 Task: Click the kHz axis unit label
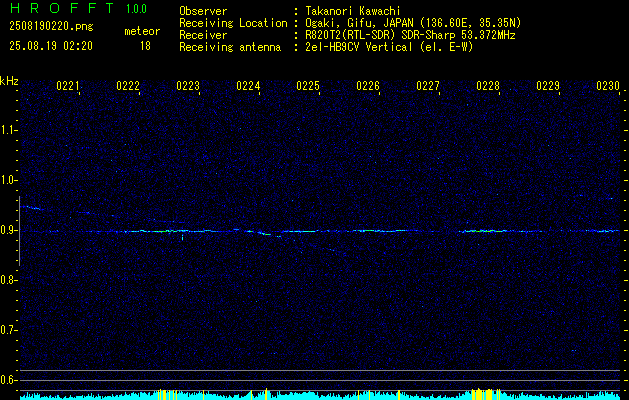(x=9, y=81)
